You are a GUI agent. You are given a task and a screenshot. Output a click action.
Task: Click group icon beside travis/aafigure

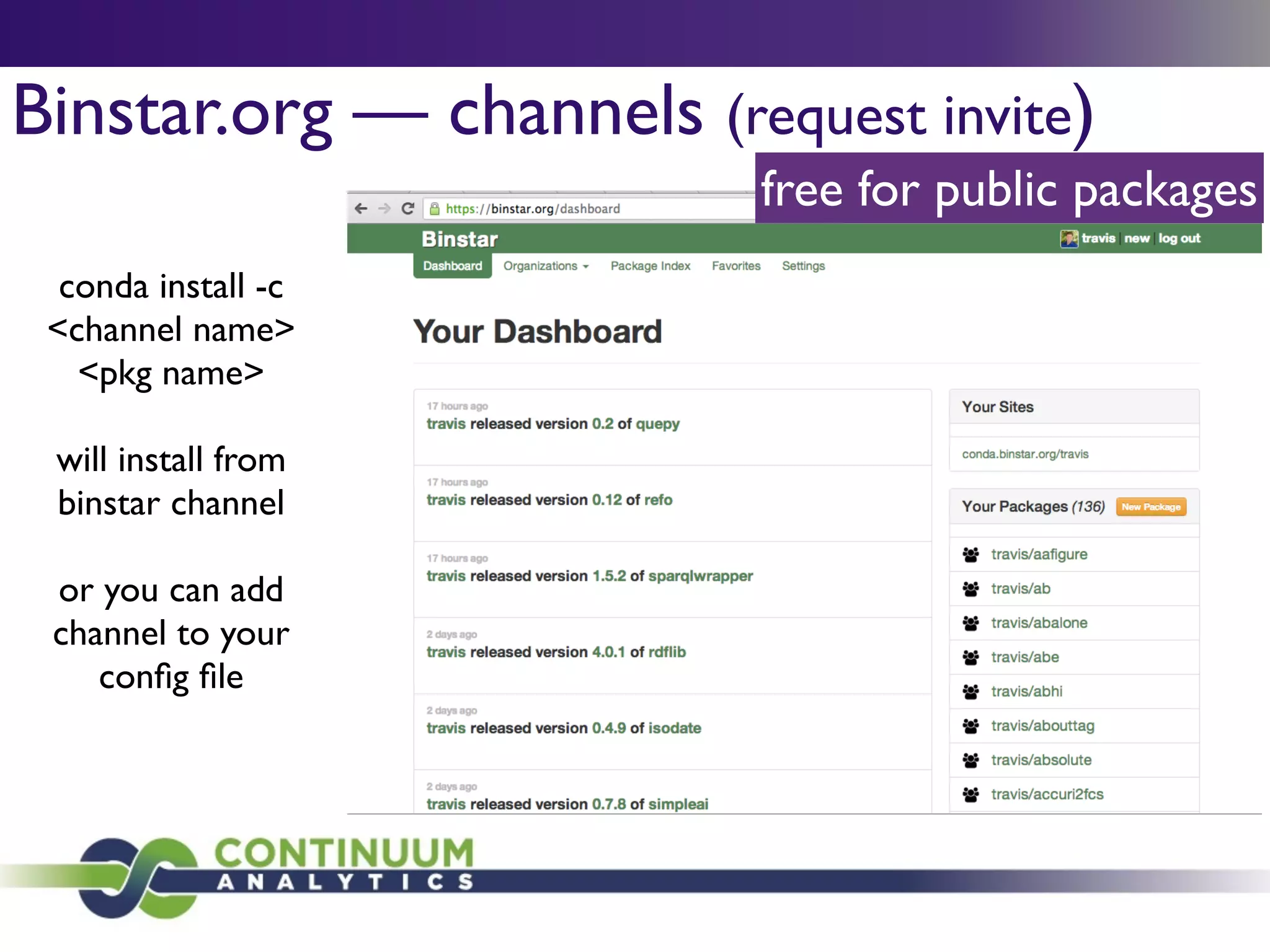[x=971, y=555]
